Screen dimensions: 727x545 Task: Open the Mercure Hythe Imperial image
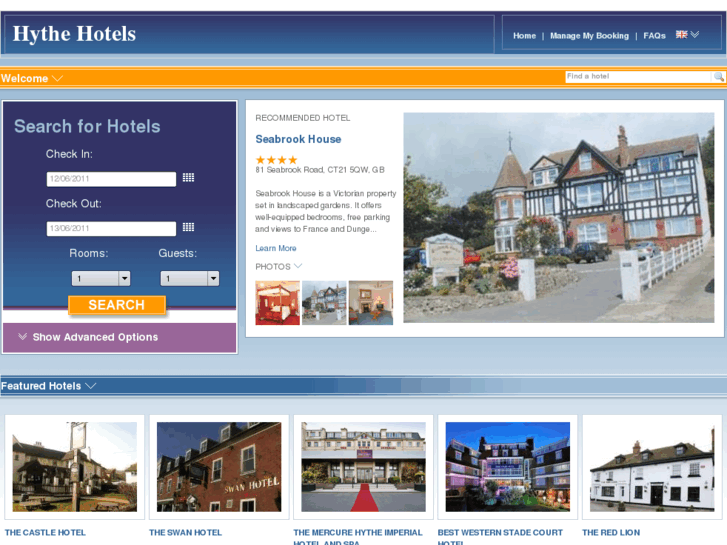(364, 467)
